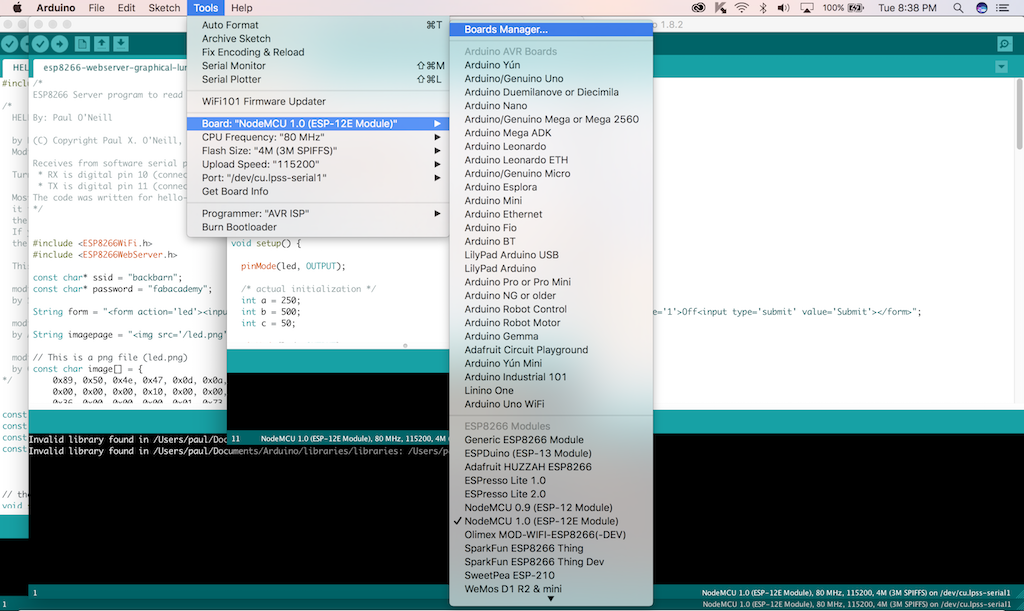The width and height of the screenshot is (1024, 611).
Task: Expand the Upload Speed 115200 submenu
Action: [318, 164]
